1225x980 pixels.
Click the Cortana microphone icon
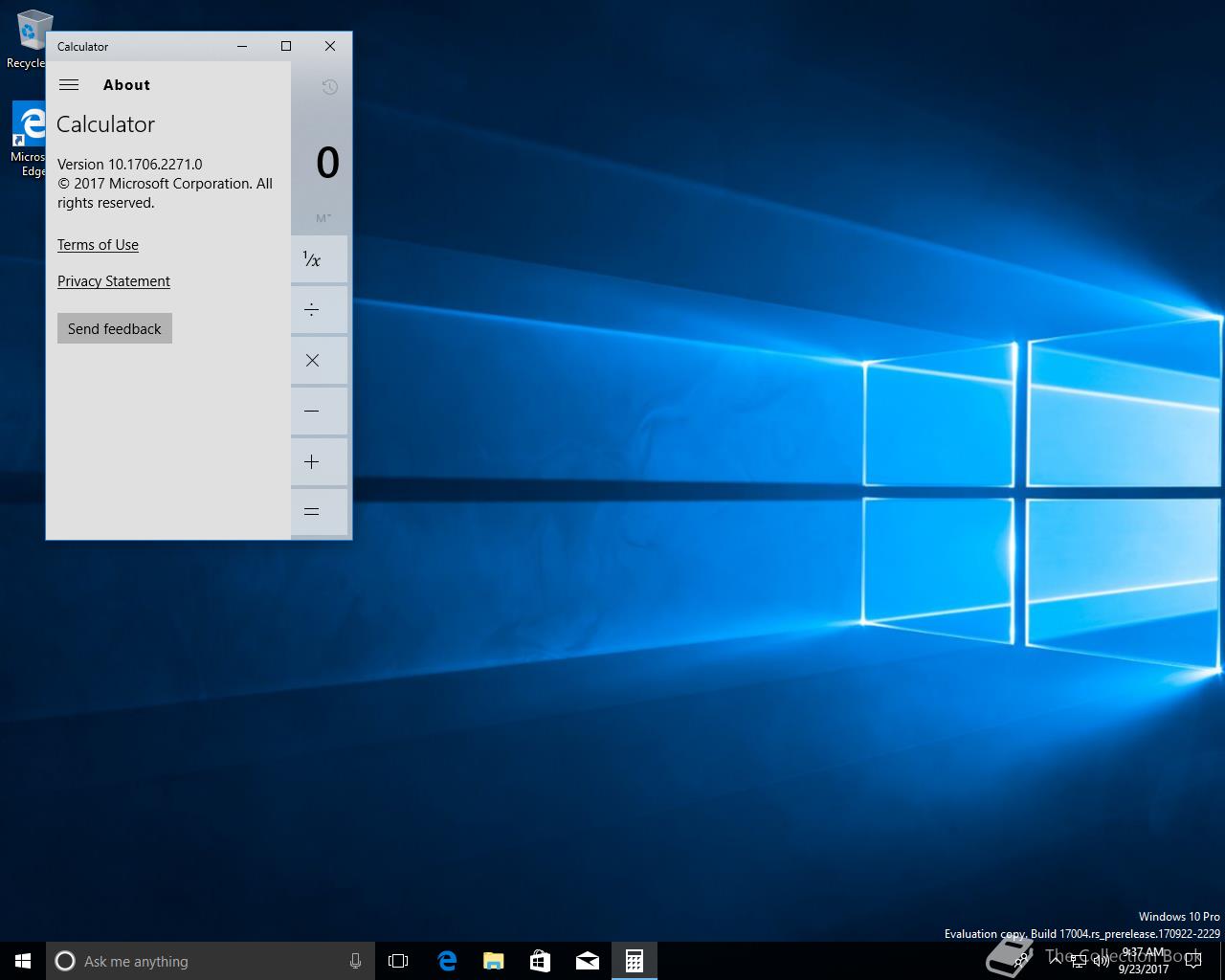(355, 961)
